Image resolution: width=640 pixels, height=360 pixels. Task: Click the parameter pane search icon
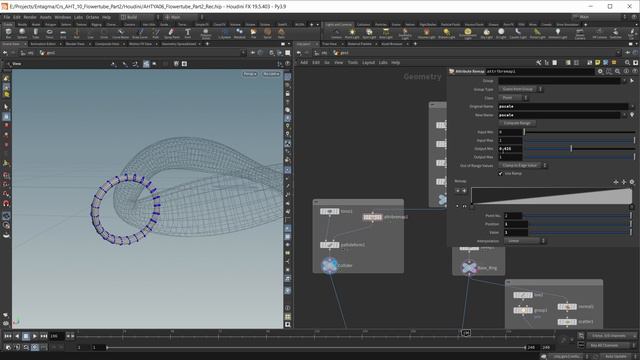[x=618, y=71]
